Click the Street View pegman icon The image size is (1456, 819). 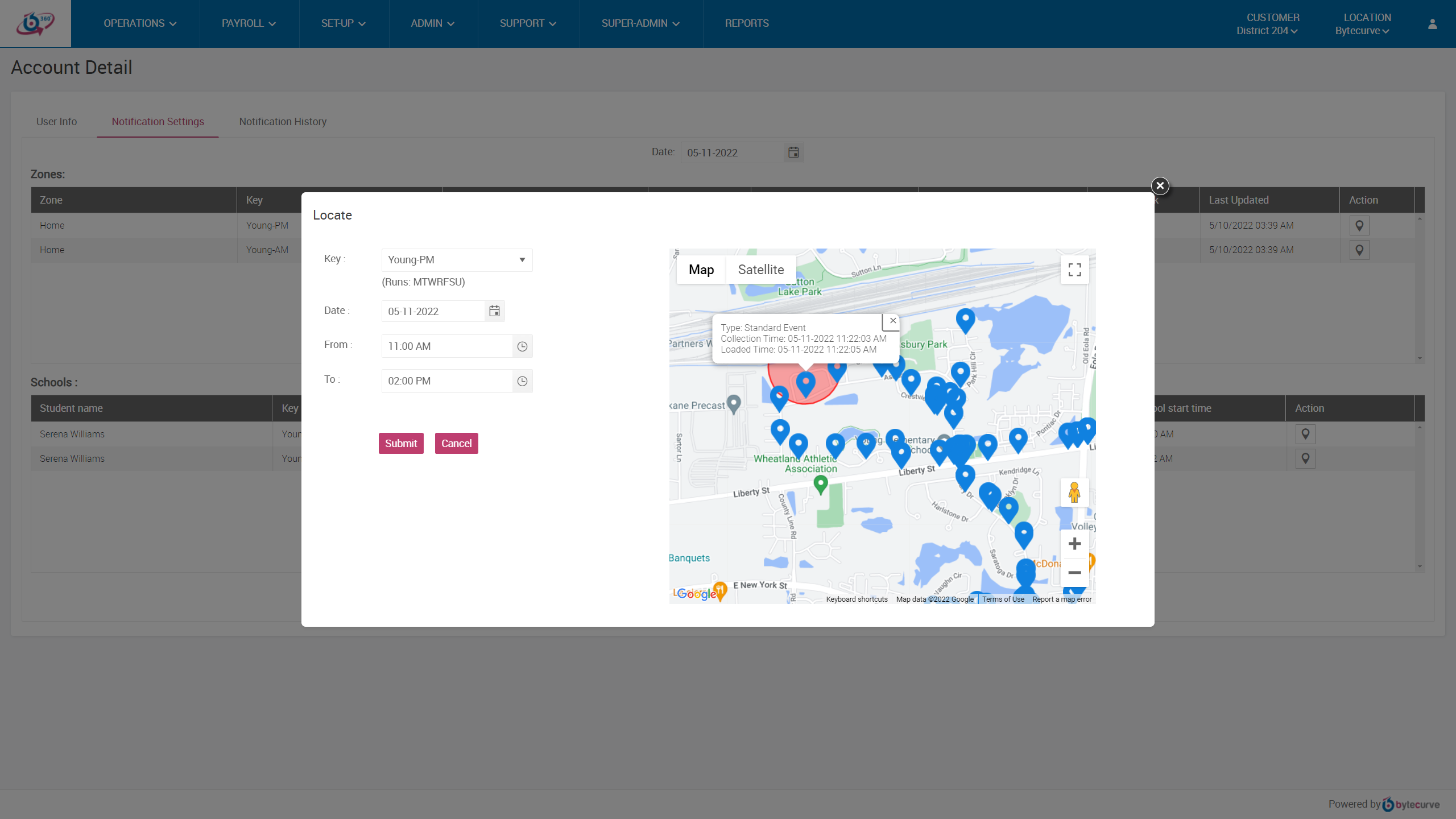pyautogui.click(x=1074, y=493)
